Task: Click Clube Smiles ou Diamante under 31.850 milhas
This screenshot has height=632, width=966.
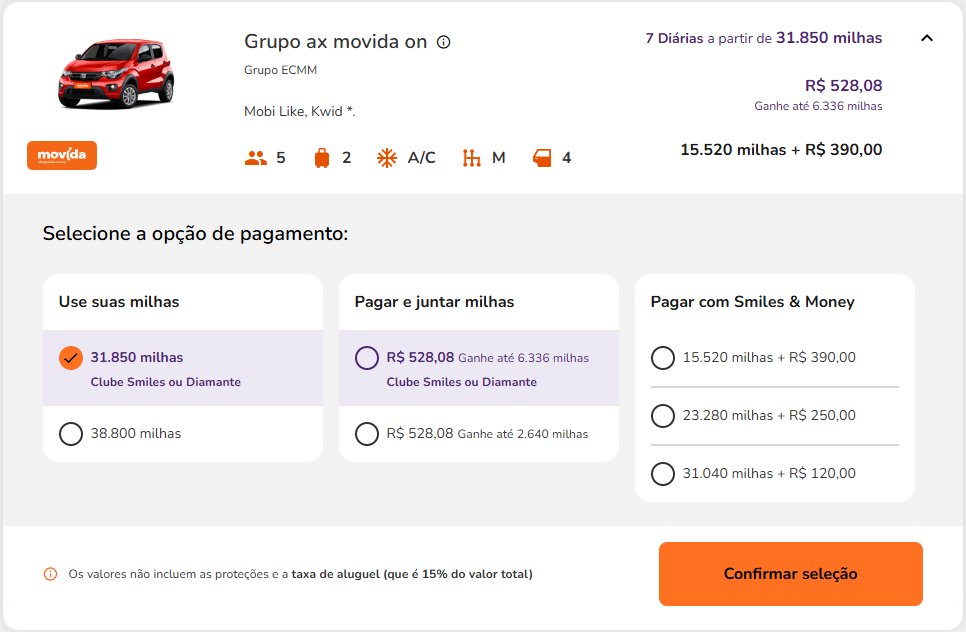Action: click(166, 382)
